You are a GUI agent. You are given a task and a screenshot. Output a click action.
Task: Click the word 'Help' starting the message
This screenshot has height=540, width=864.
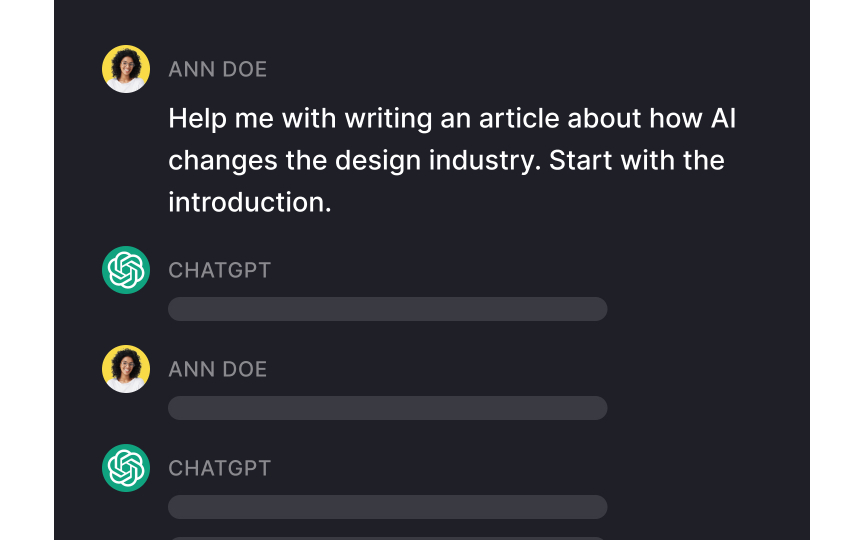click(198, 119)
